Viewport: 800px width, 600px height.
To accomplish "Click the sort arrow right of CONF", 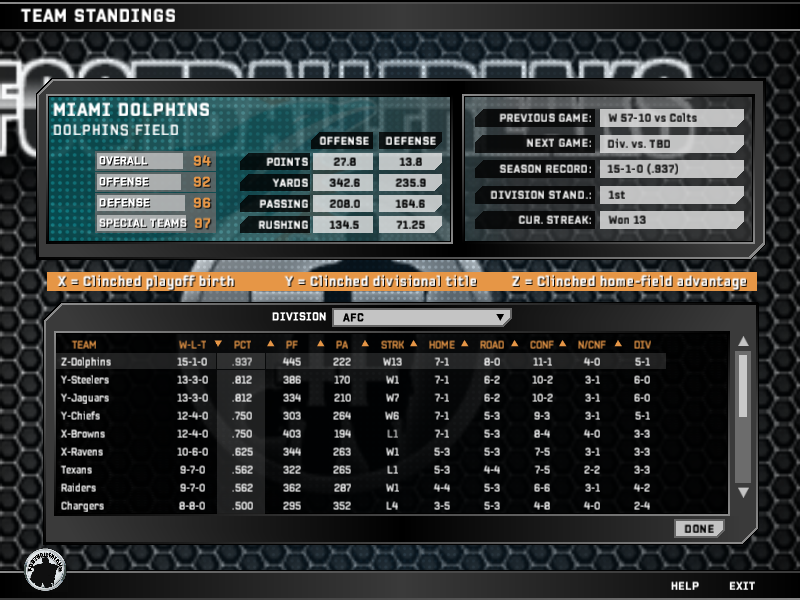I will (563, 343).
